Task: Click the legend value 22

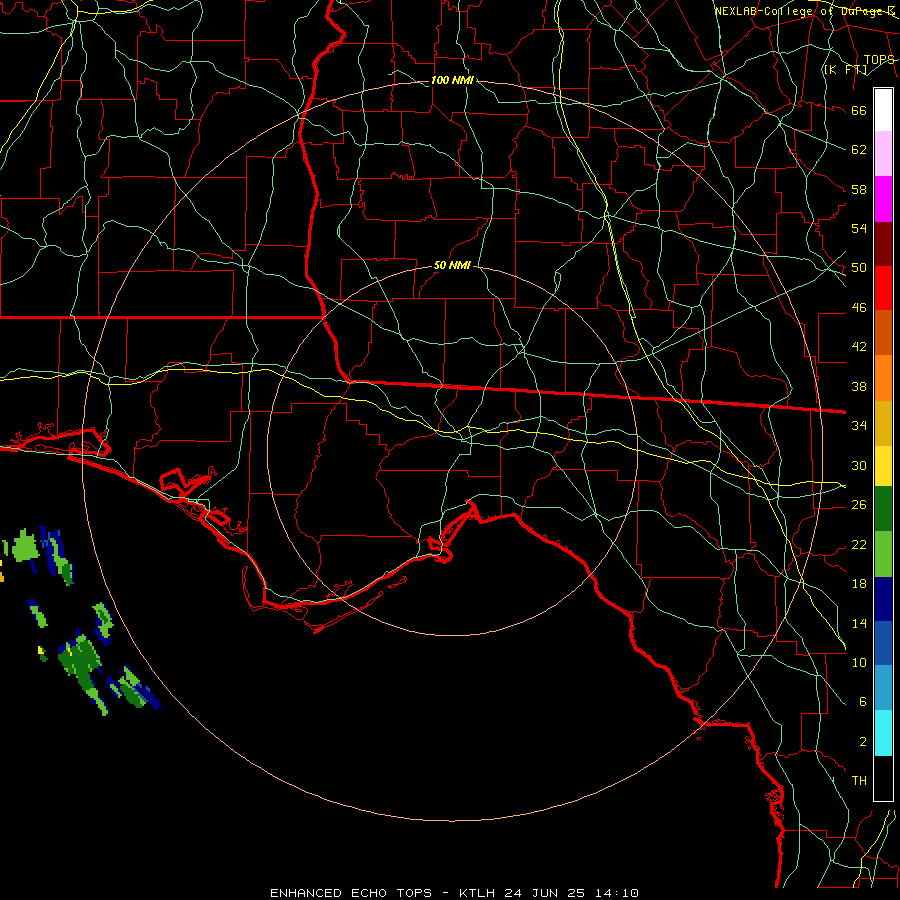Action: [859, 544]
